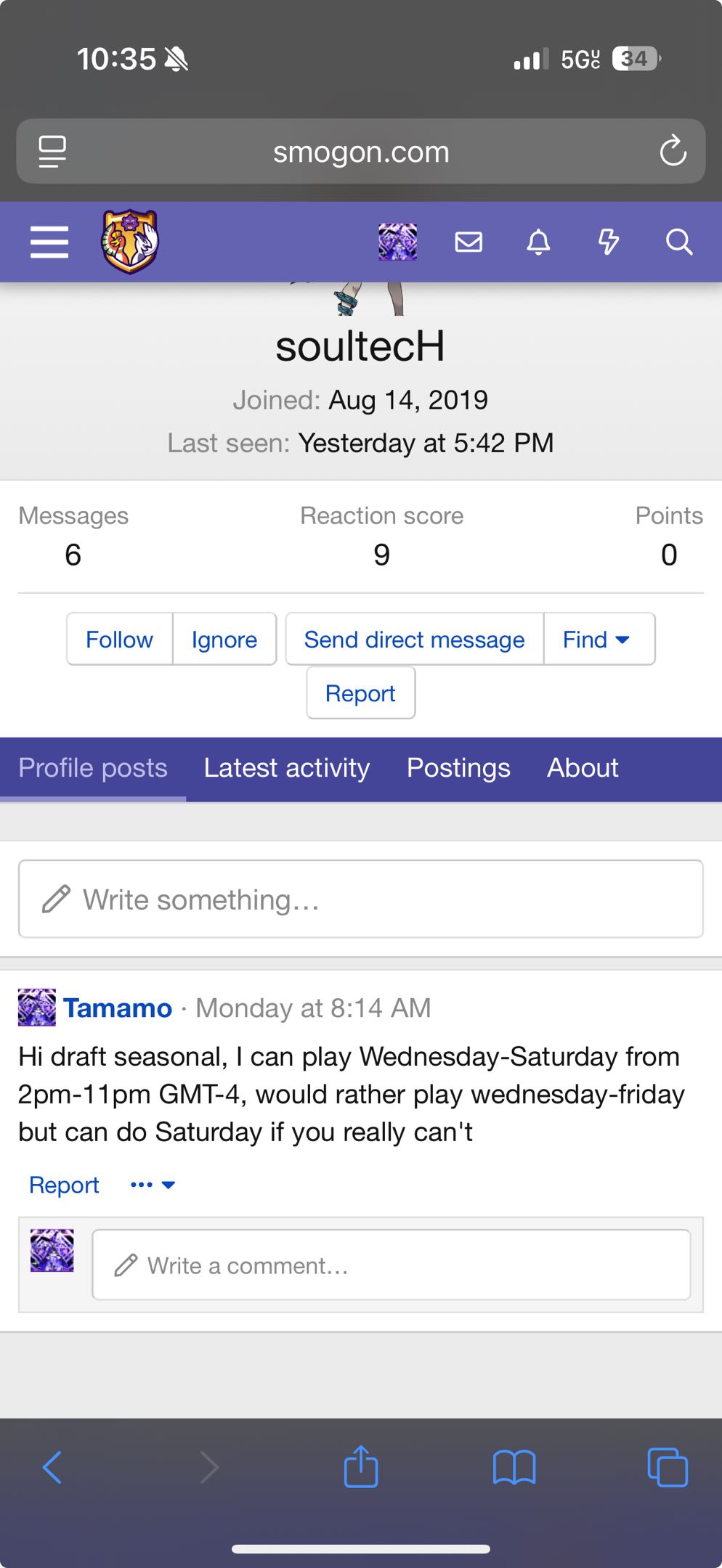Tap the Smogon site logo

pyautogui.click(x=130, y=242)
